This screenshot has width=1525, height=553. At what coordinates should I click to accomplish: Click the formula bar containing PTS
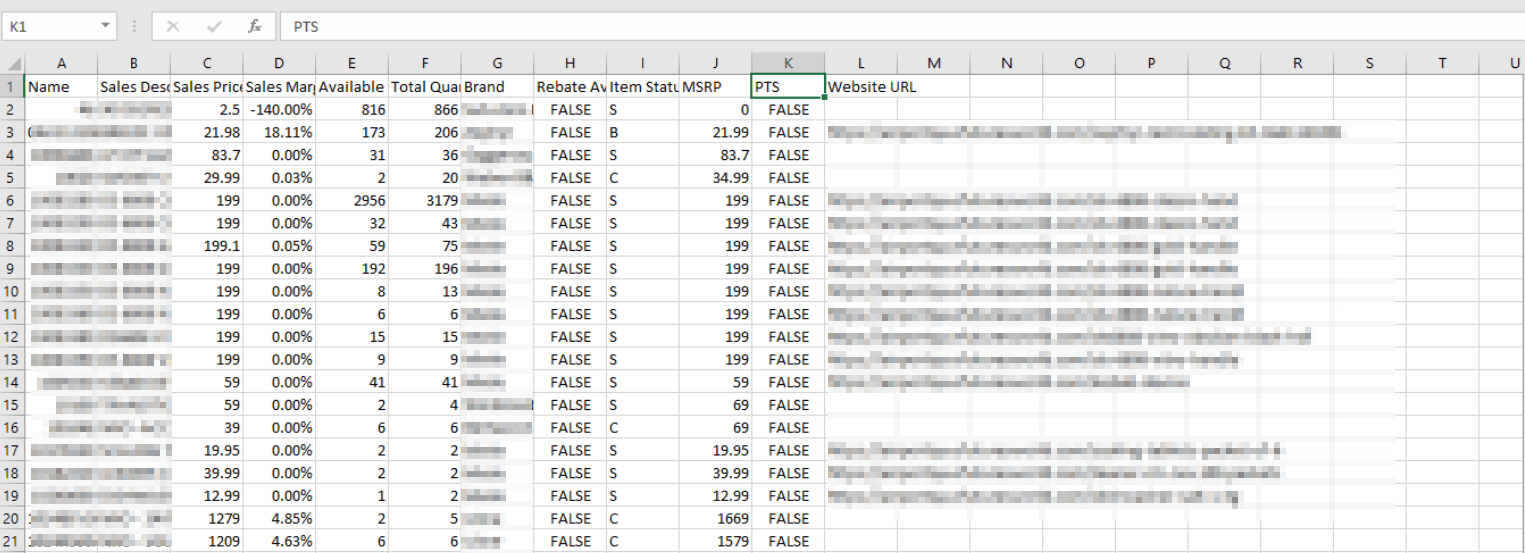coord(900,26)
